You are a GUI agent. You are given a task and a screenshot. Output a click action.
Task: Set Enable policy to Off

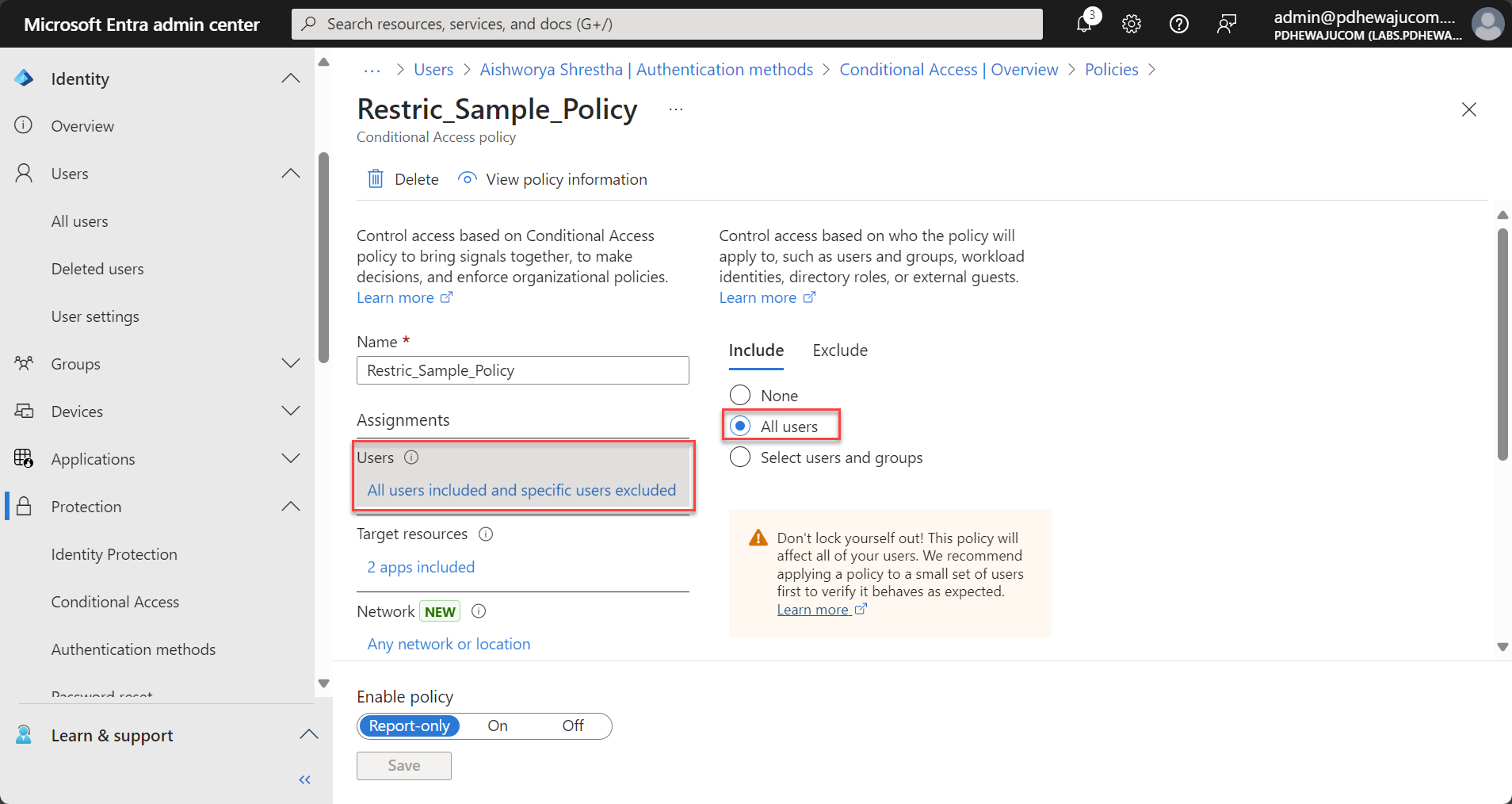(x=573, y=726)
